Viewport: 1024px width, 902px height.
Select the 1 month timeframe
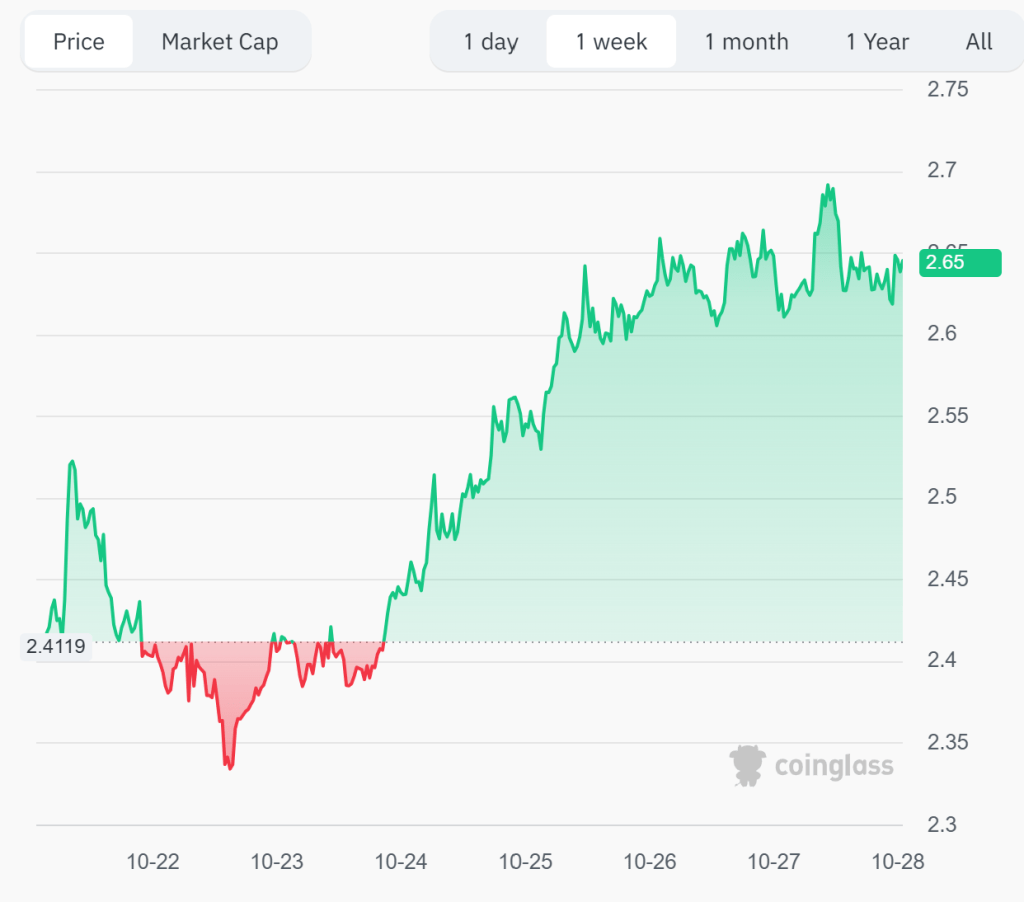tap(746, 41)
